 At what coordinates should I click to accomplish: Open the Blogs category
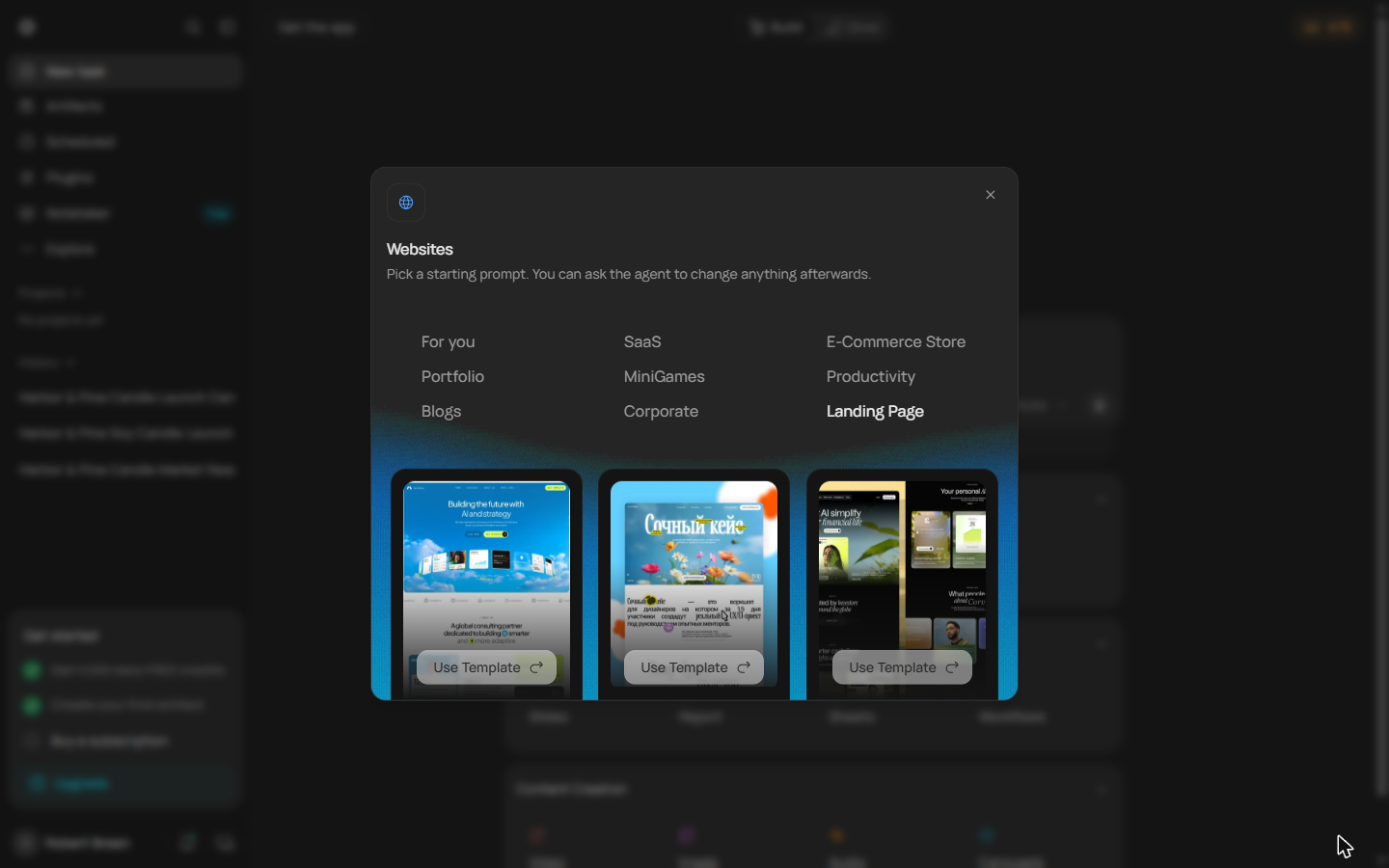point(441,411)
